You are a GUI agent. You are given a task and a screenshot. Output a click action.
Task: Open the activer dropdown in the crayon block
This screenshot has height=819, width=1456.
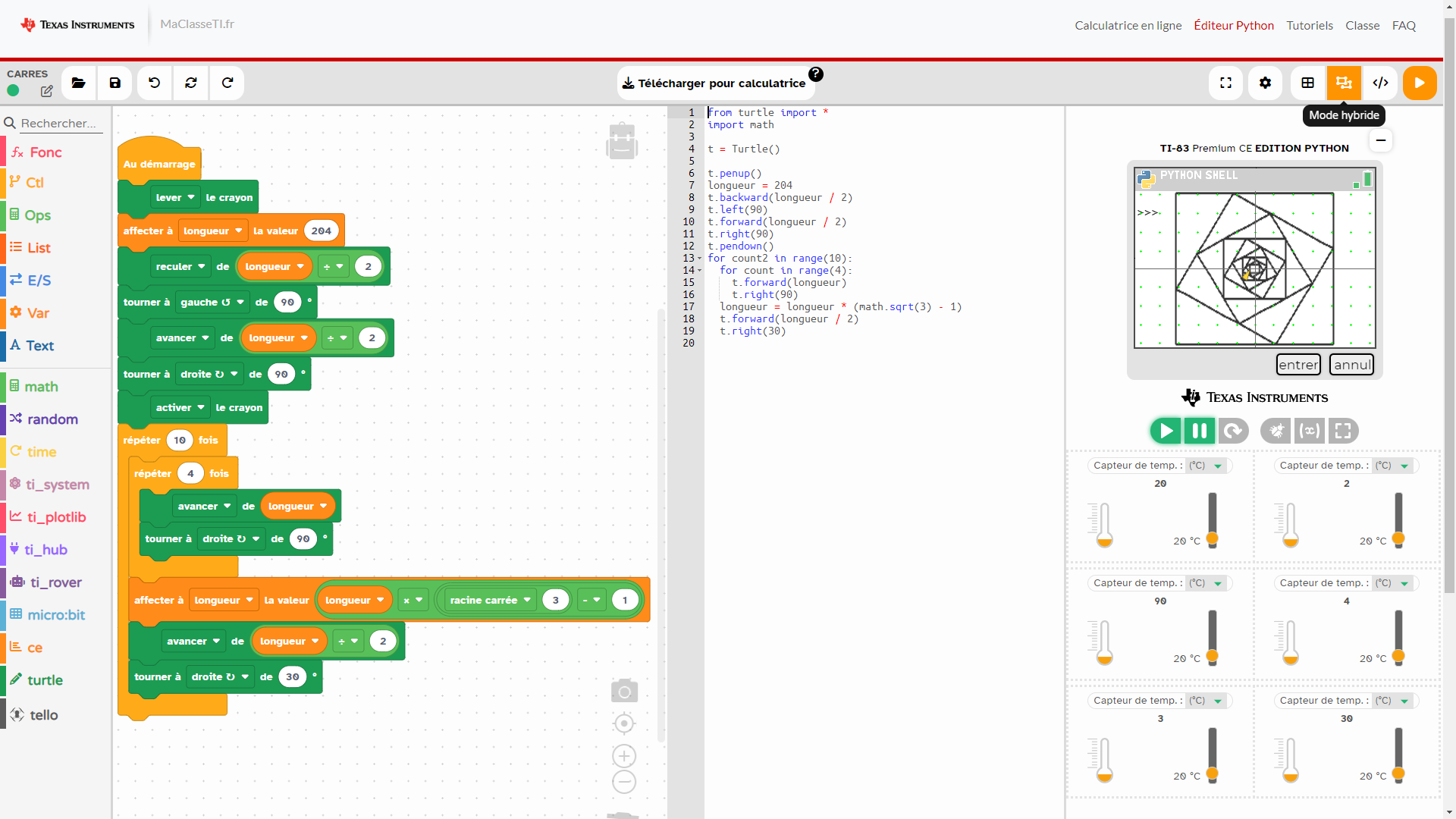tap(180, 407)
